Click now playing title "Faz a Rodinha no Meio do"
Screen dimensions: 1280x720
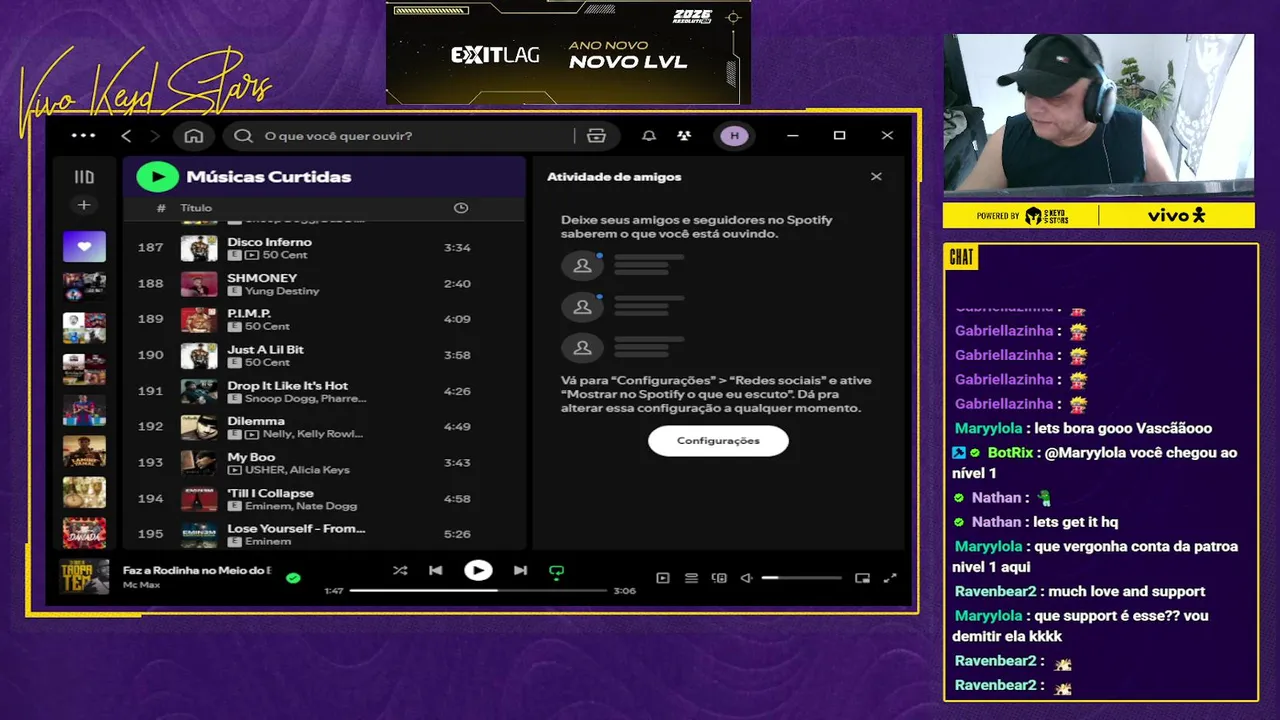click(197, 570)
